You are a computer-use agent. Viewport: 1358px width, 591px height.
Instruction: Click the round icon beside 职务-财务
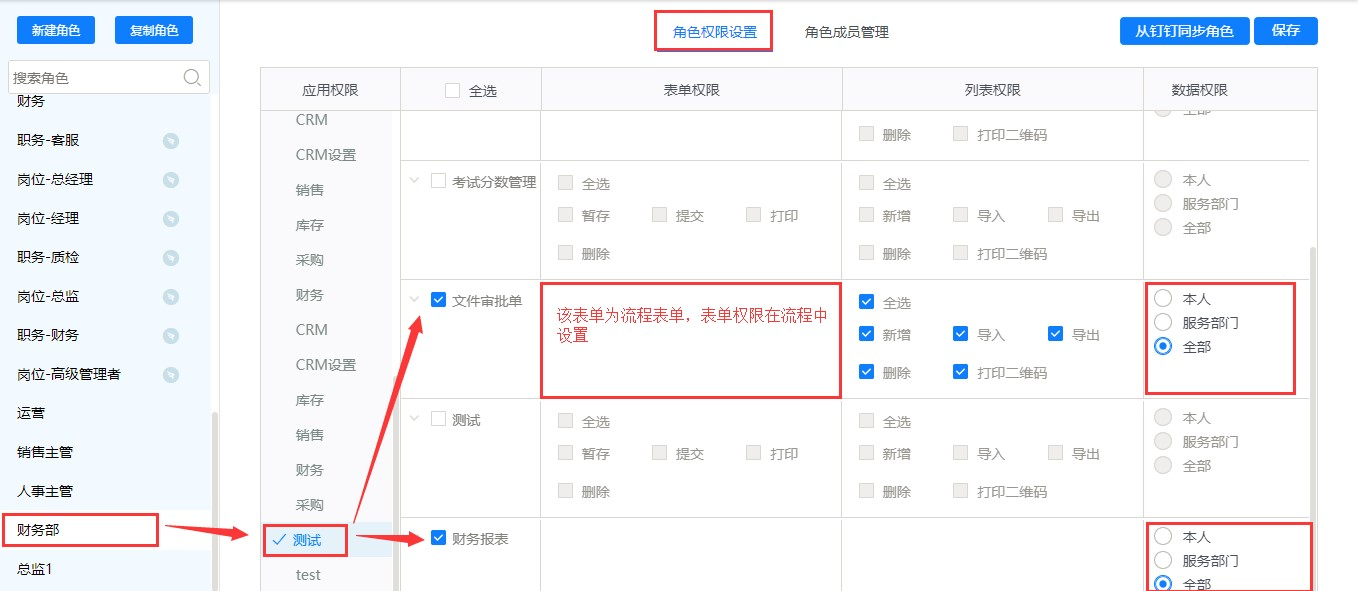171,336
